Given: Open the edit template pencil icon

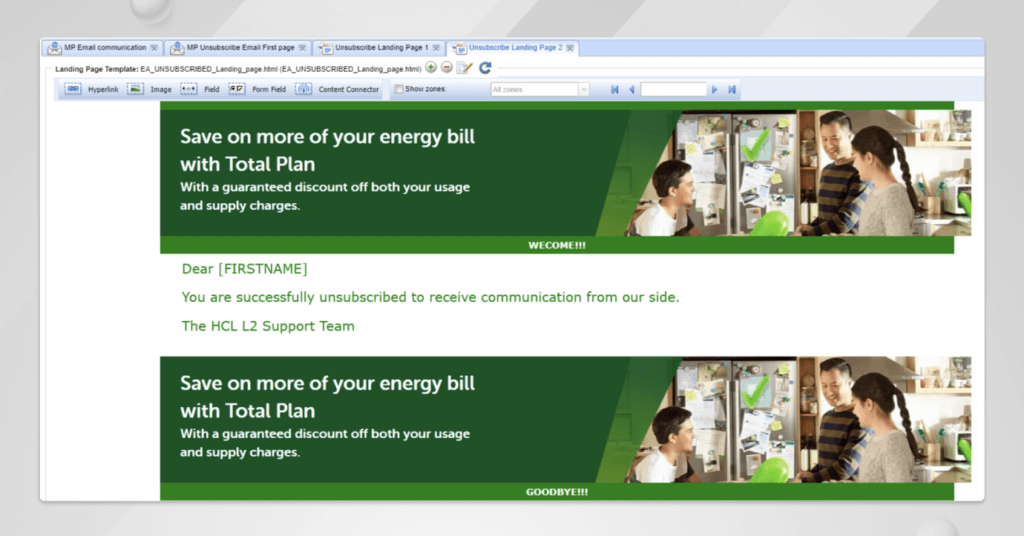Looking at the screenshot, I should (x=464, y=68).
